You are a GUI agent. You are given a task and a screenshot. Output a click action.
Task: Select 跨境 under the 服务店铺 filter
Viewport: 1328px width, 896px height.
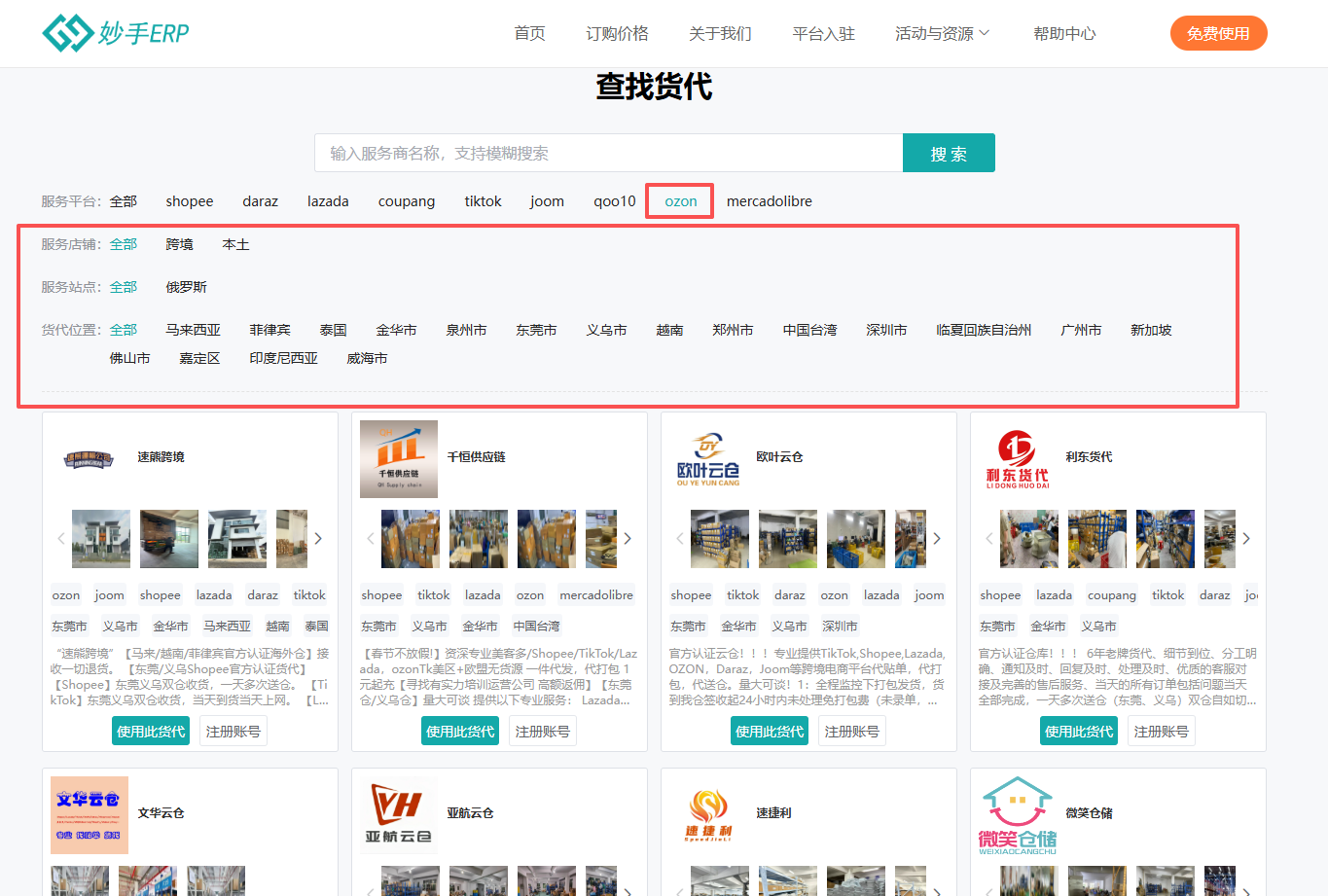(179, 244)
